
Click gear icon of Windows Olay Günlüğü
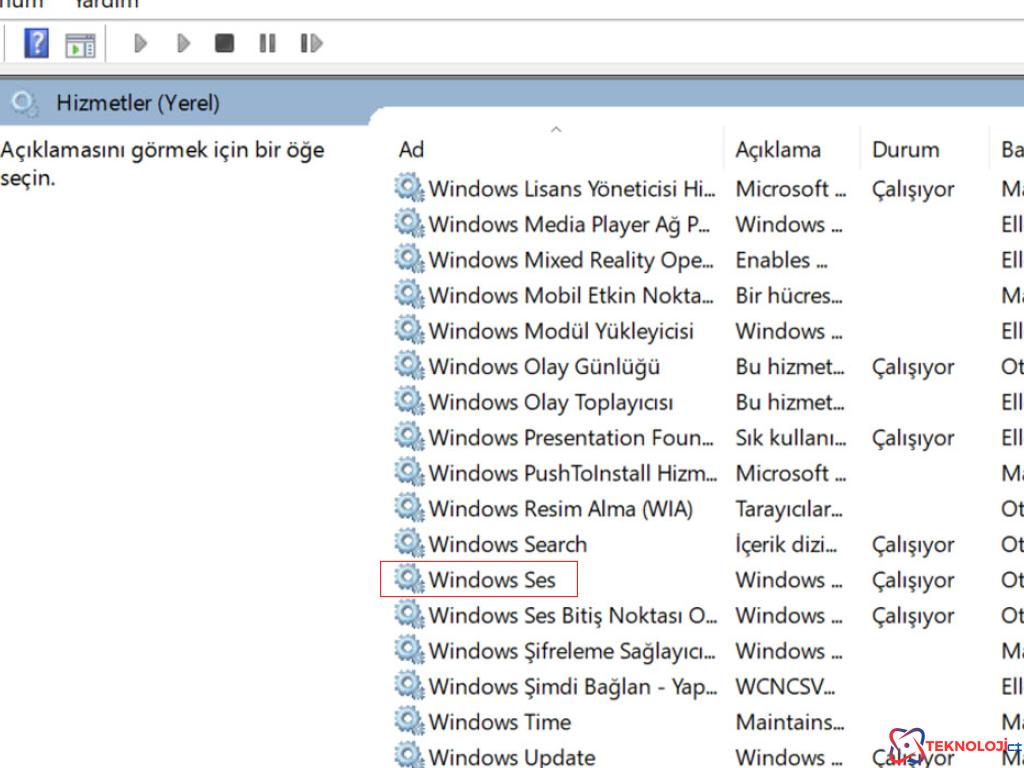(x=409, y=366)
